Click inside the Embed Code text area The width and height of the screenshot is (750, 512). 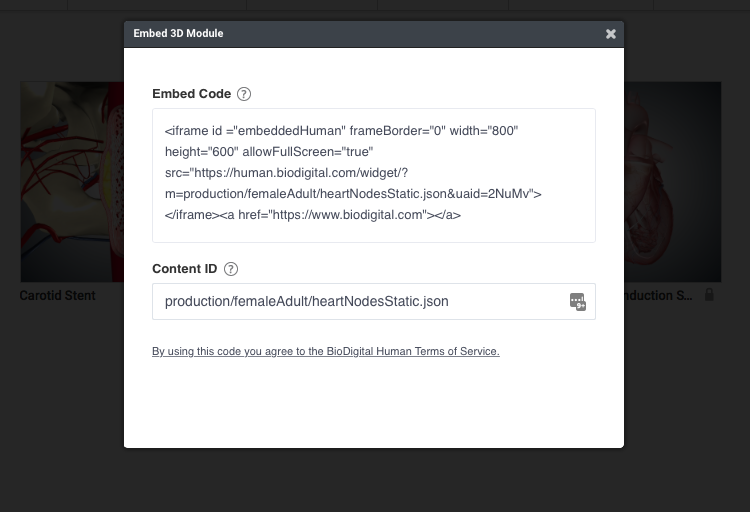click(x=374, y=175)
